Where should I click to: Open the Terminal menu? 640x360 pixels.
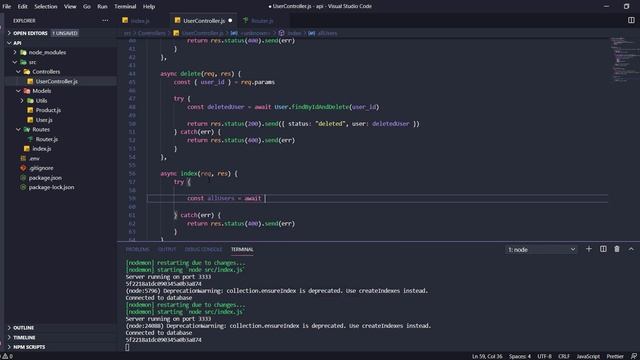[125, 7]
